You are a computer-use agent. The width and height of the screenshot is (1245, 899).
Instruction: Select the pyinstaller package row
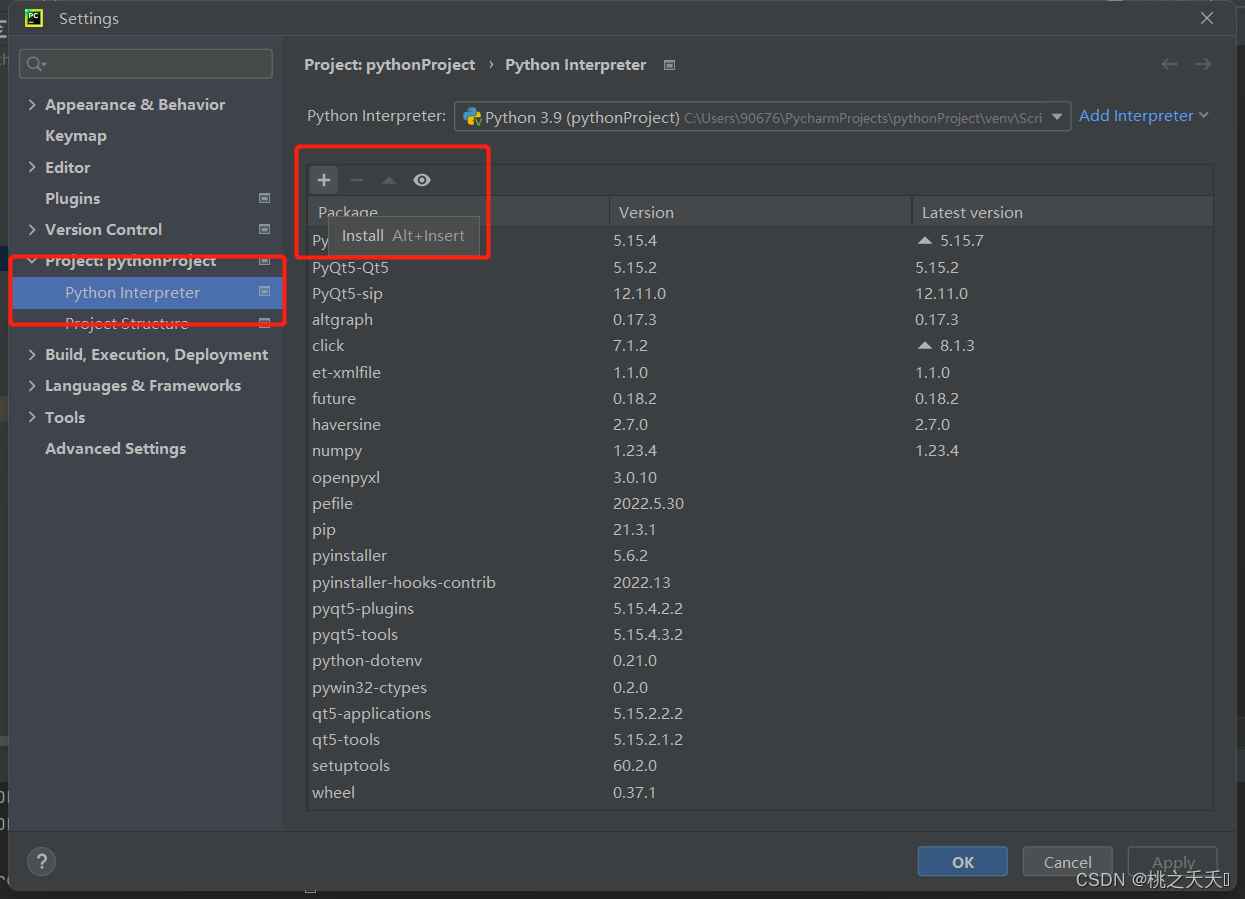pyautogui.click(x=760, y=555)
